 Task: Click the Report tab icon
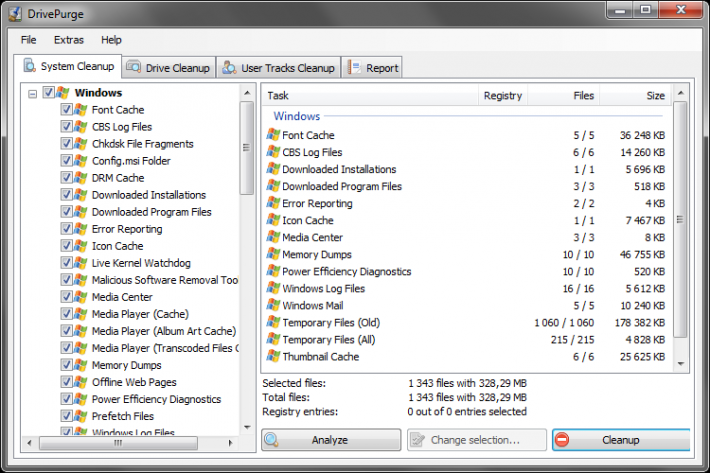coord(355,67)
